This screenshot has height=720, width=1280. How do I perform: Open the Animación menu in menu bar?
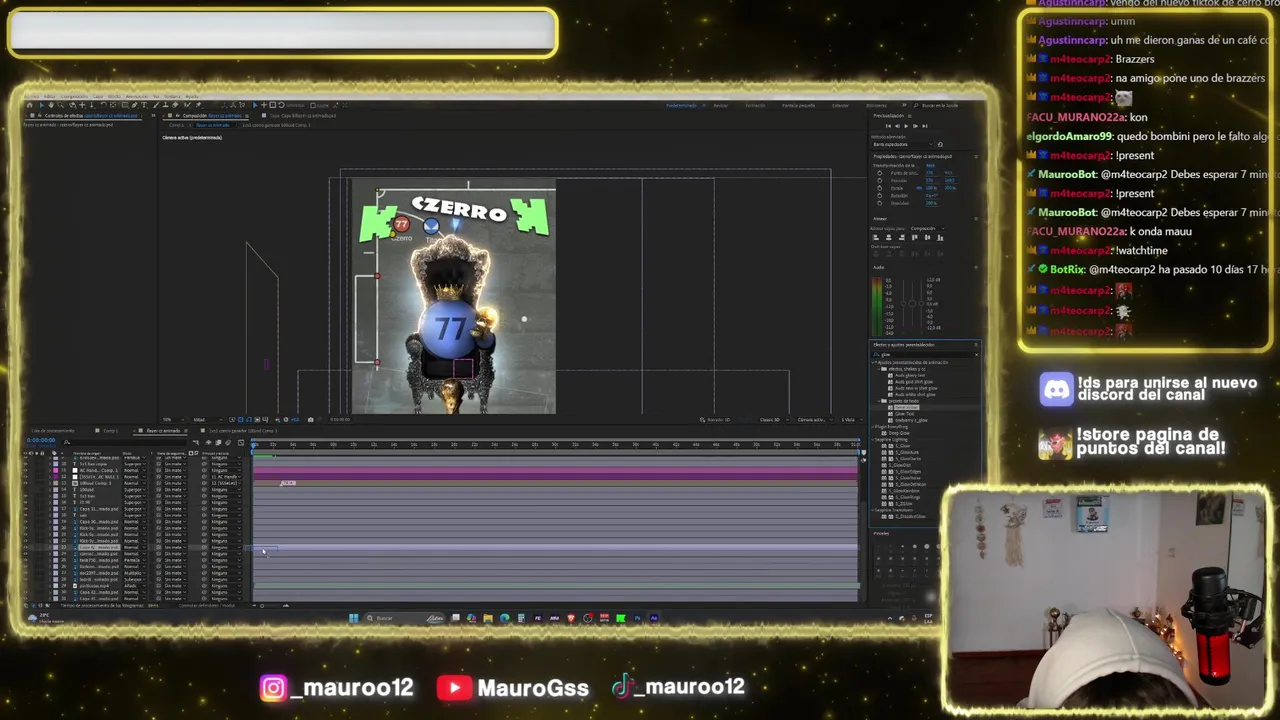point(137,97)
